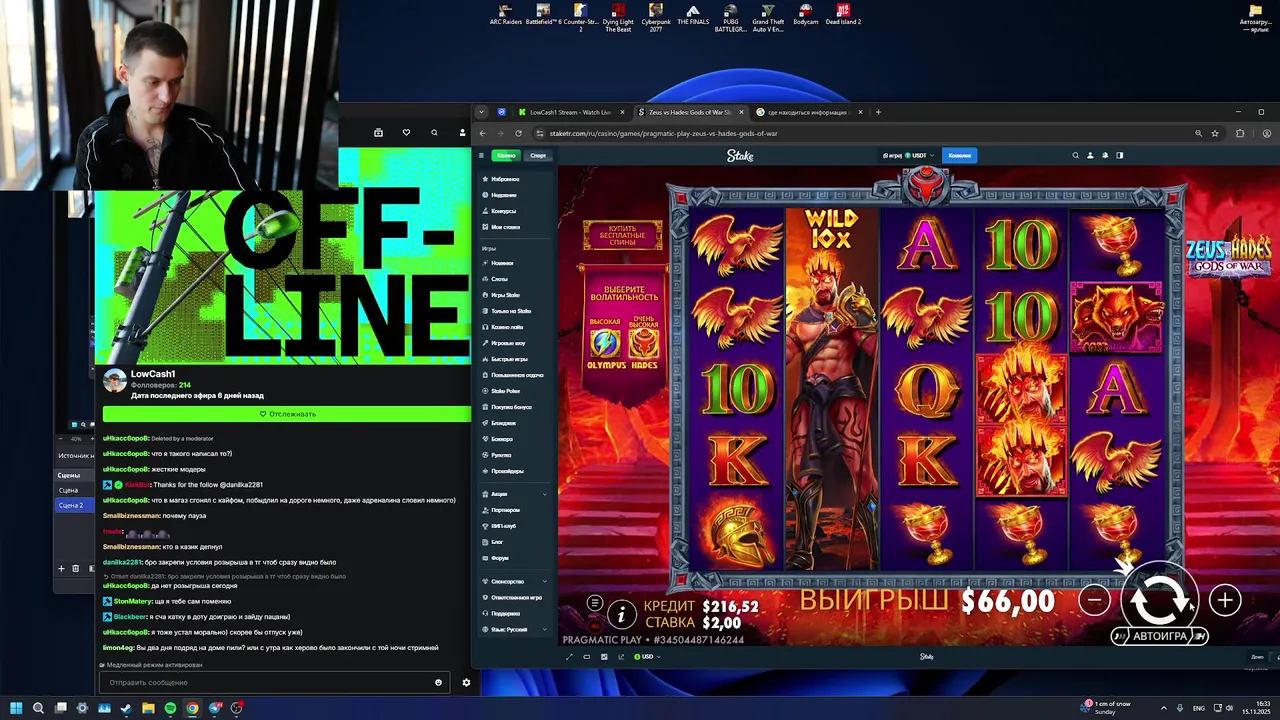1280x720 pixels.
Task: Open ENG language indicator in tray
Action: pos(1199,708)
